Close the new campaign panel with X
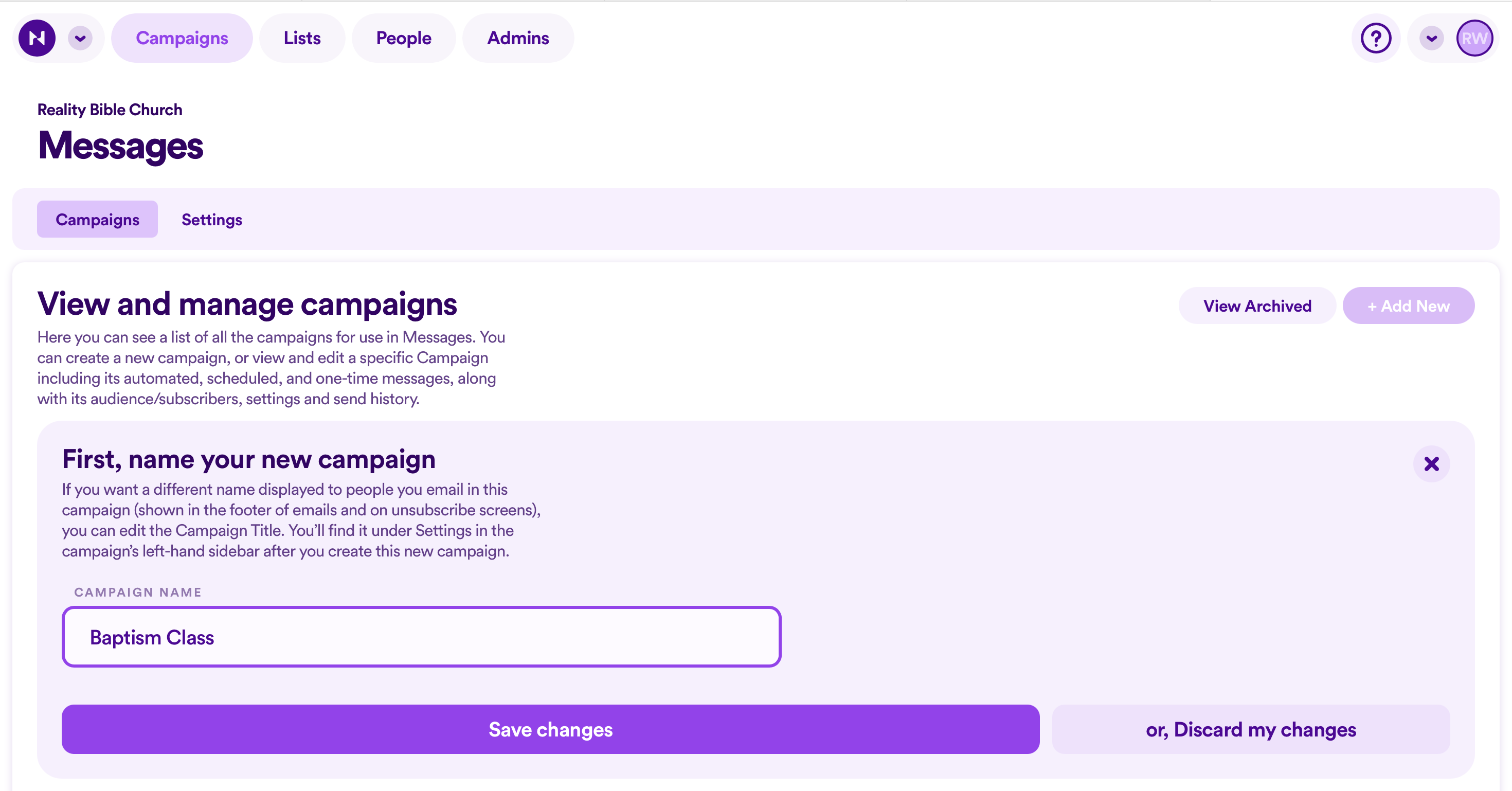This screenshot has width=1512, height=791. pyautogui.click(x=1431, y=463)
